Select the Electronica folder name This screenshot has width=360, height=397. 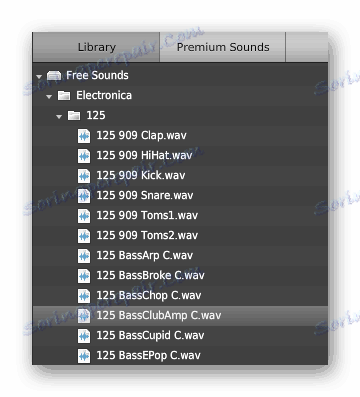(x=104, y=95)
